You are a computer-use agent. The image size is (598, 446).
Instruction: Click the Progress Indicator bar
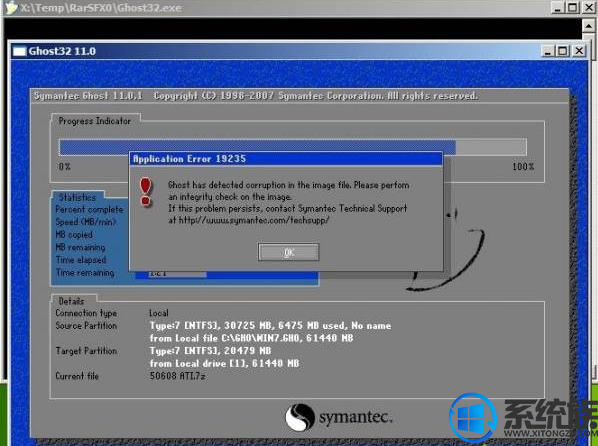tap(293, 147)
